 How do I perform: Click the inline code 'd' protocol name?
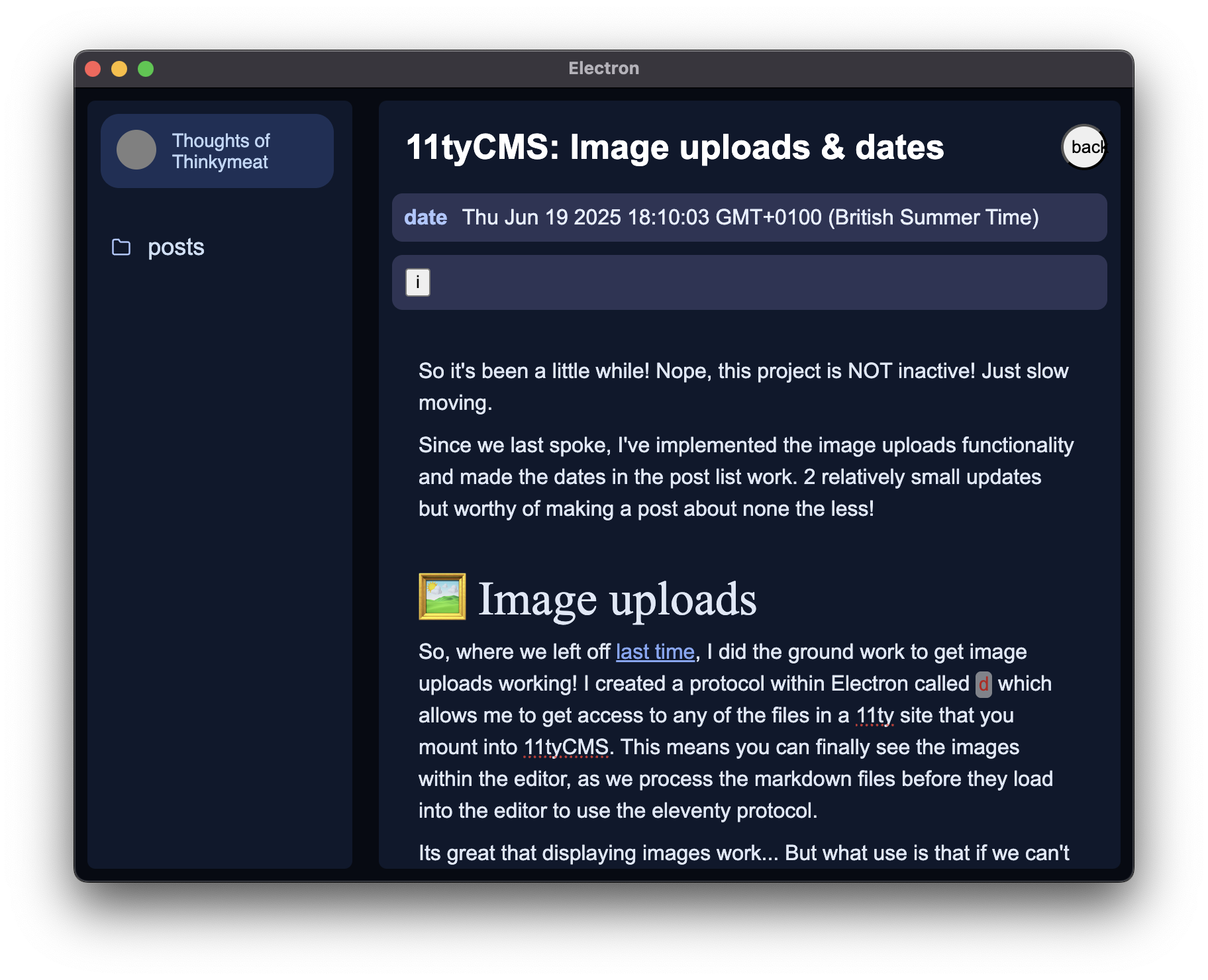[983, 684]
